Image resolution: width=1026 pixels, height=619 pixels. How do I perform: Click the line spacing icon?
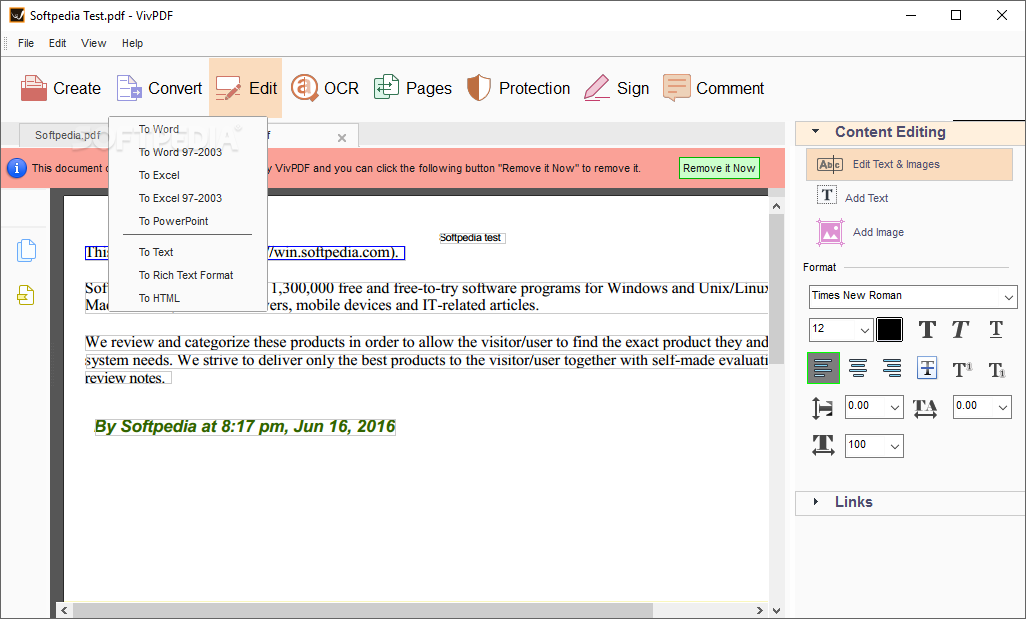coord(823,408)
